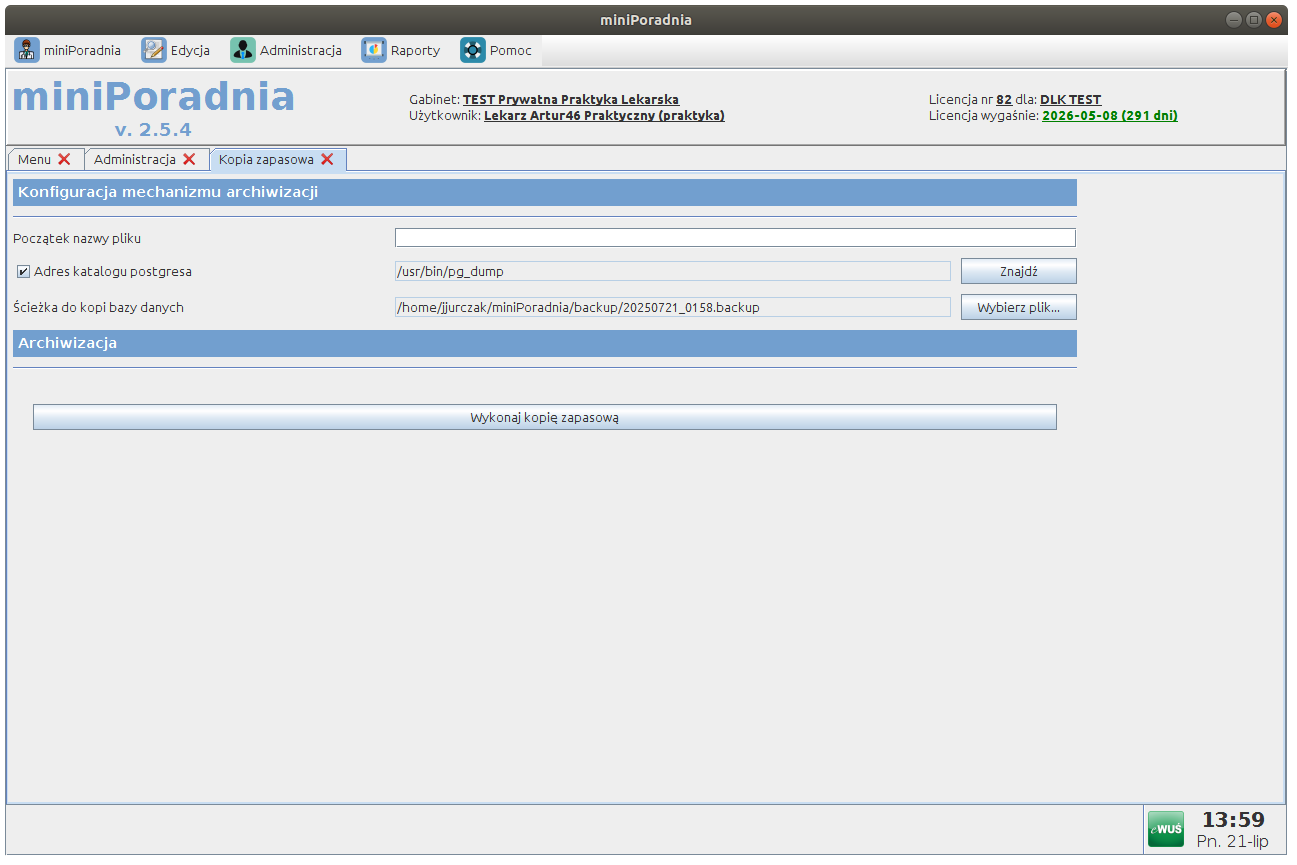Screen dimensions: 1297x865
Task: Close the Kopia zapasowa tab
Action: [327, 160]
